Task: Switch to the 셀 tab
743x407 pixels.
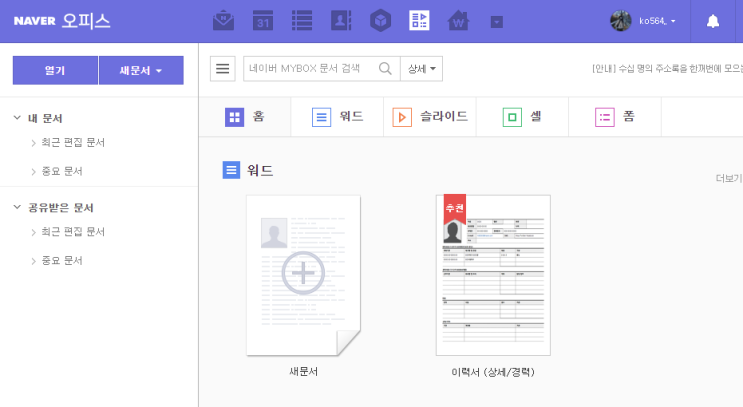Action: click(x=522, y=117)
